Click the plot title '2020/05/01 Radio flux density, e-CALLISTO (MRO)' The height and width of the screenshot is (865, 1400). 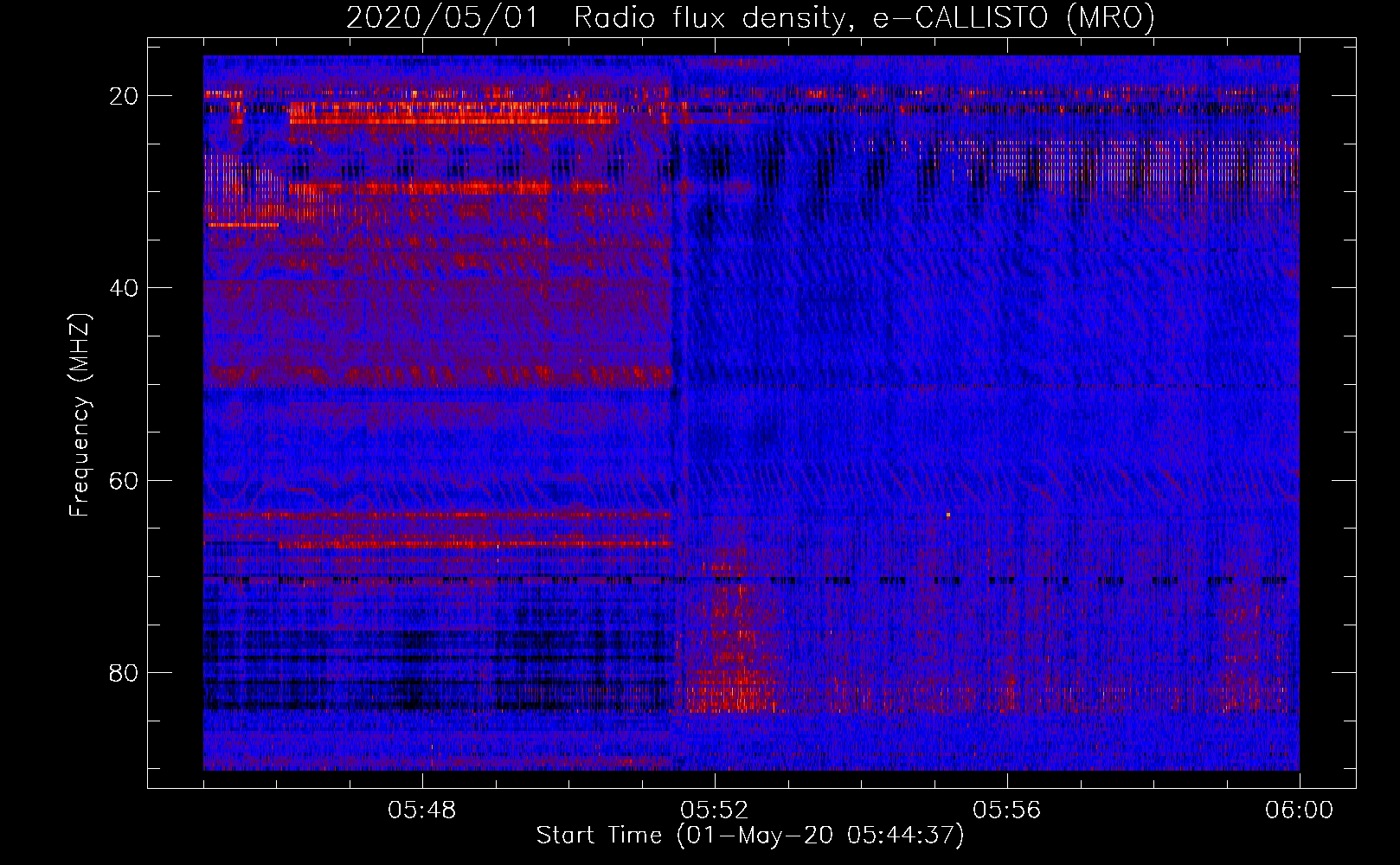pos(750,18)
